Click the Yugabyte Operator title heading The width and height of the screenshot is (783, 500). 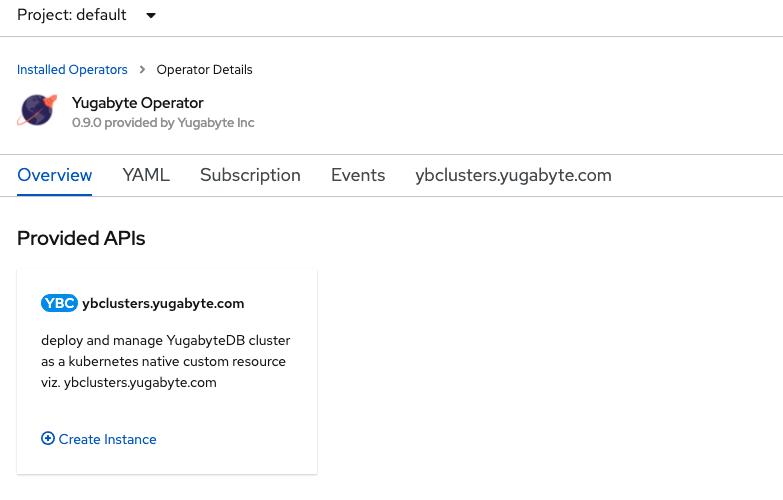click(x=137, y=102)
